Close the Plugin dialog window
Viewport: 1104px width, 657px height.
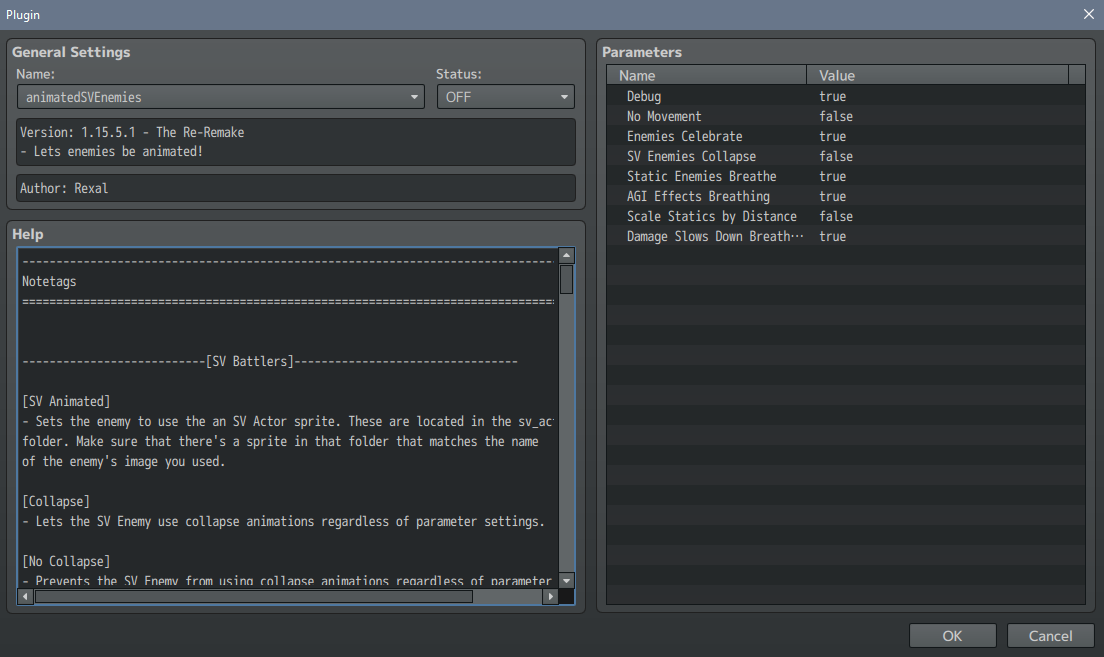point(1088,14)
